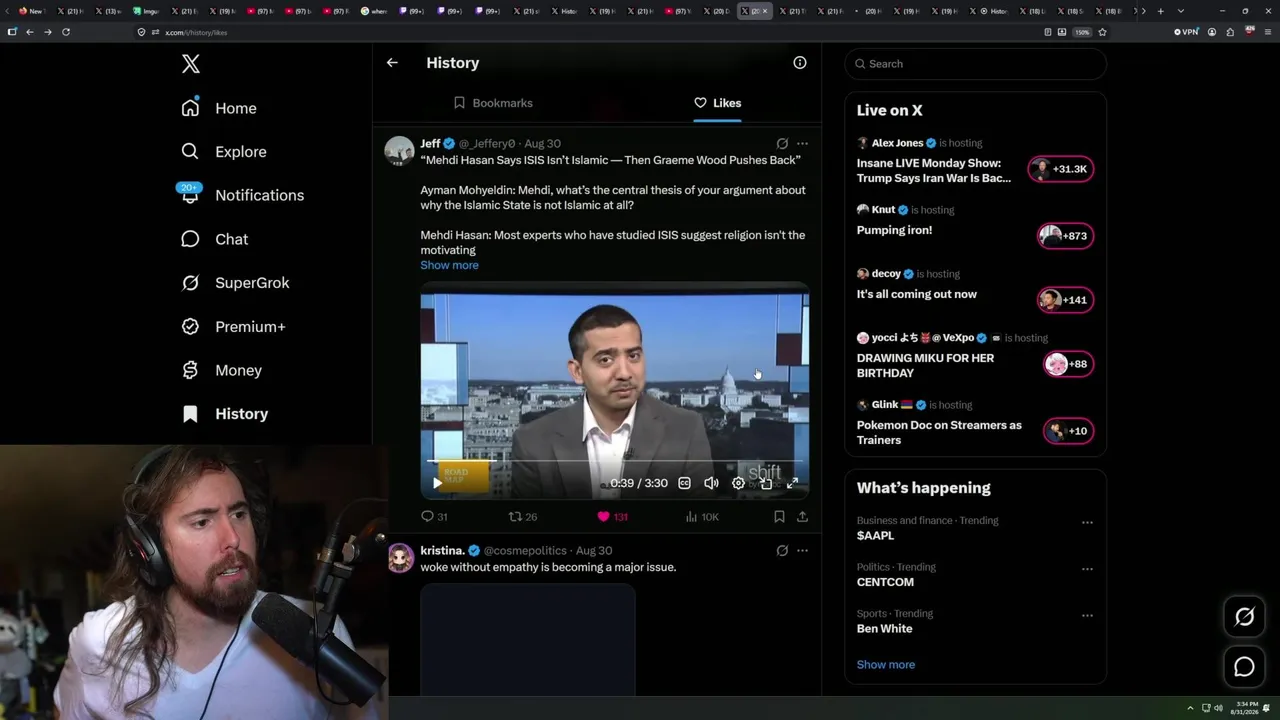Expand the video to fullscreen
1280x720 pixels.
[792, 483]
